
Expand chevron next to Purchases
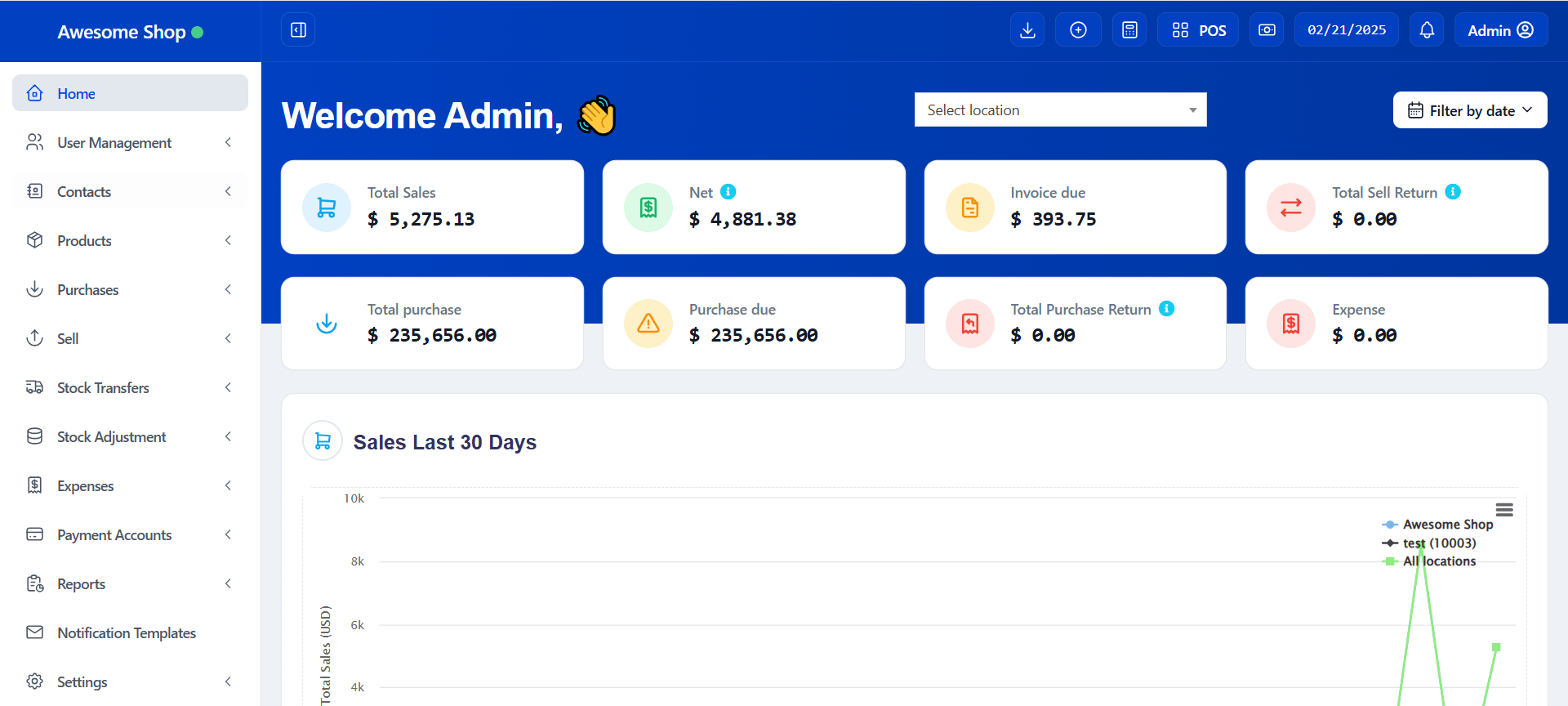[x=228, y=289]
